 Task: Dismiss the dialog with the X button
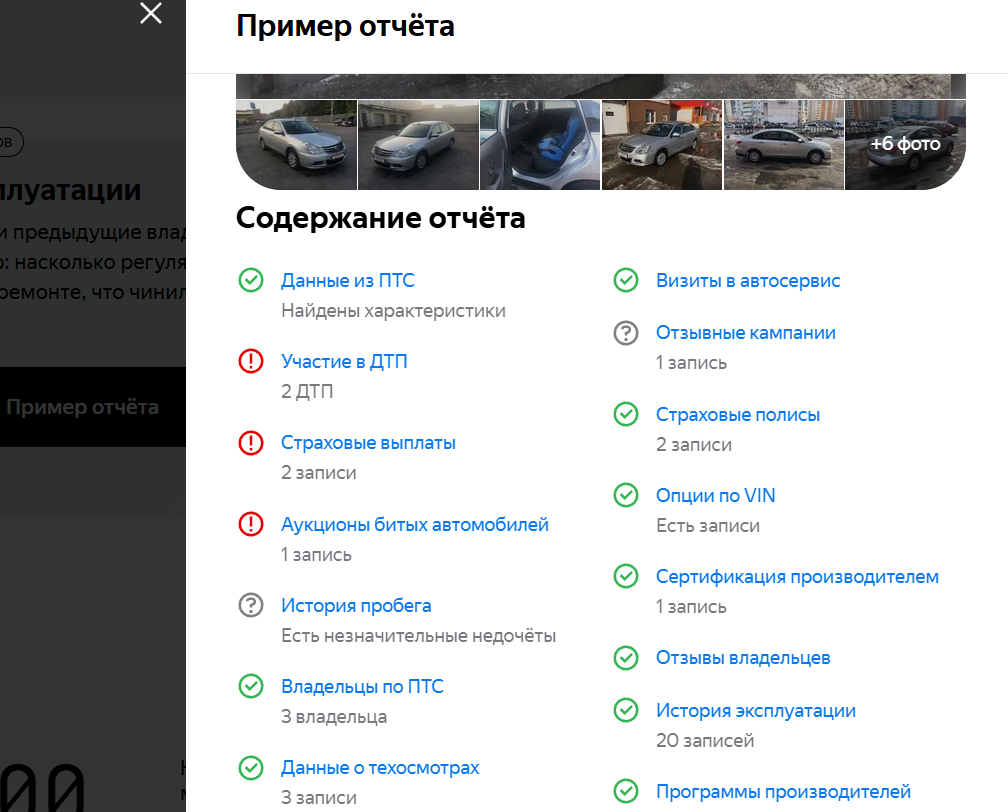(x=151, y=14)
